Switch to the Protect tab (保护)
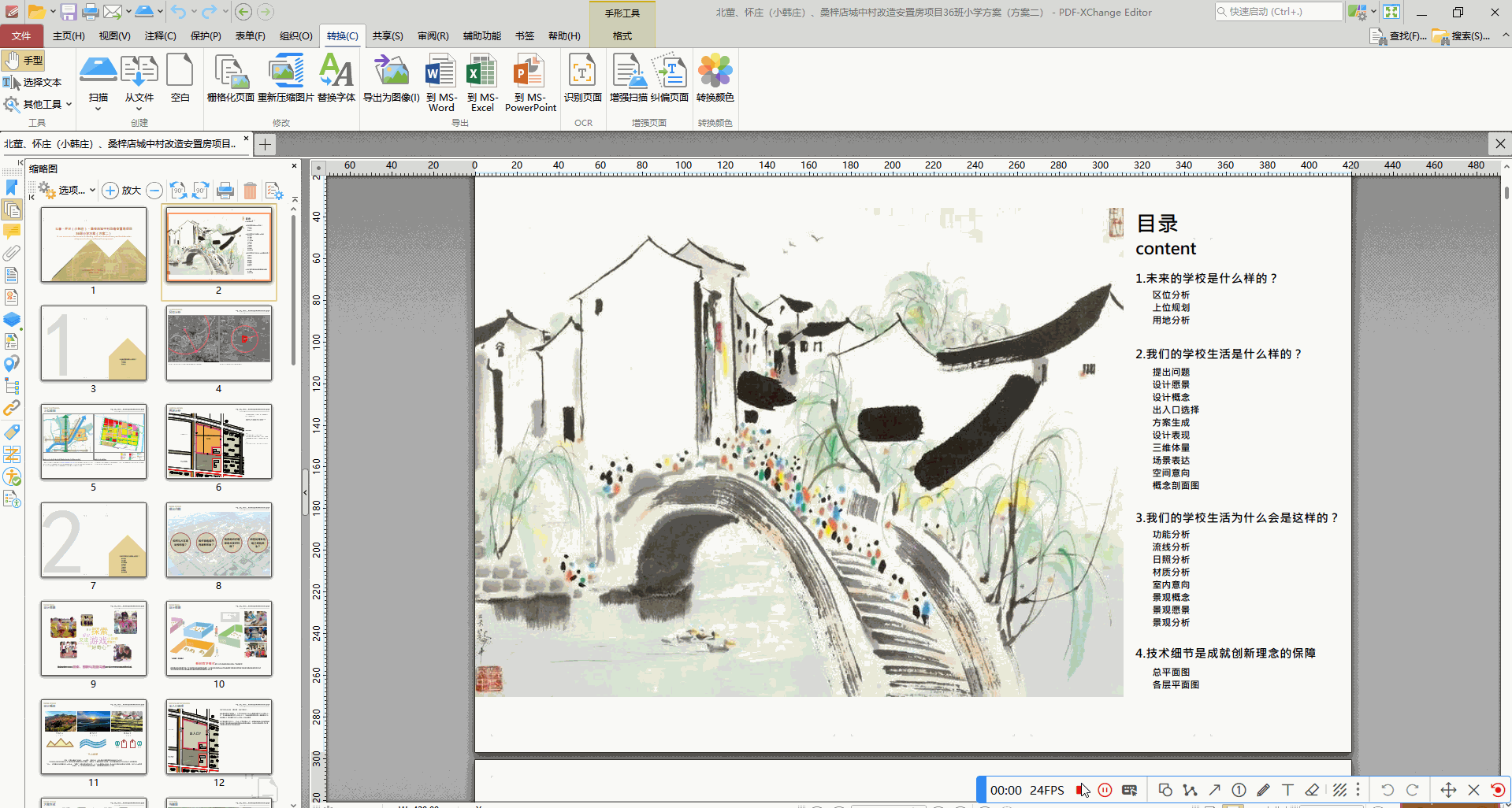The image size is (1512, 808). tap(206, 36)
